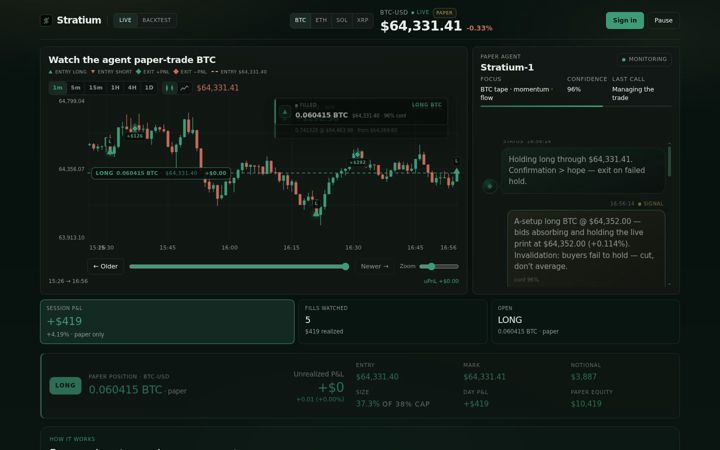The image size is (720, 450).
Task: Click the MONITORING status badge
Action: pyautogui.click(x=644, y=59)
